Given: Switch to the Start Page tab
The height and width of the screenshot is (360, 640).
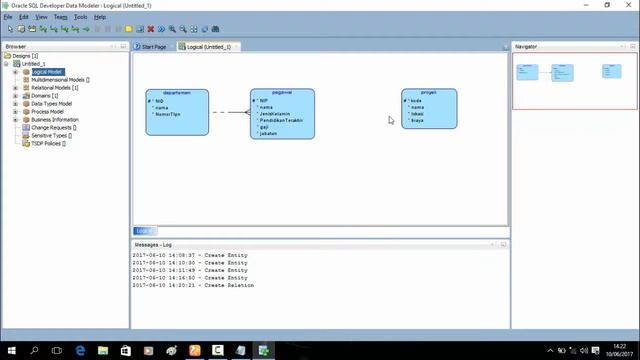Looking at the screenshot, I should [154, 47].
